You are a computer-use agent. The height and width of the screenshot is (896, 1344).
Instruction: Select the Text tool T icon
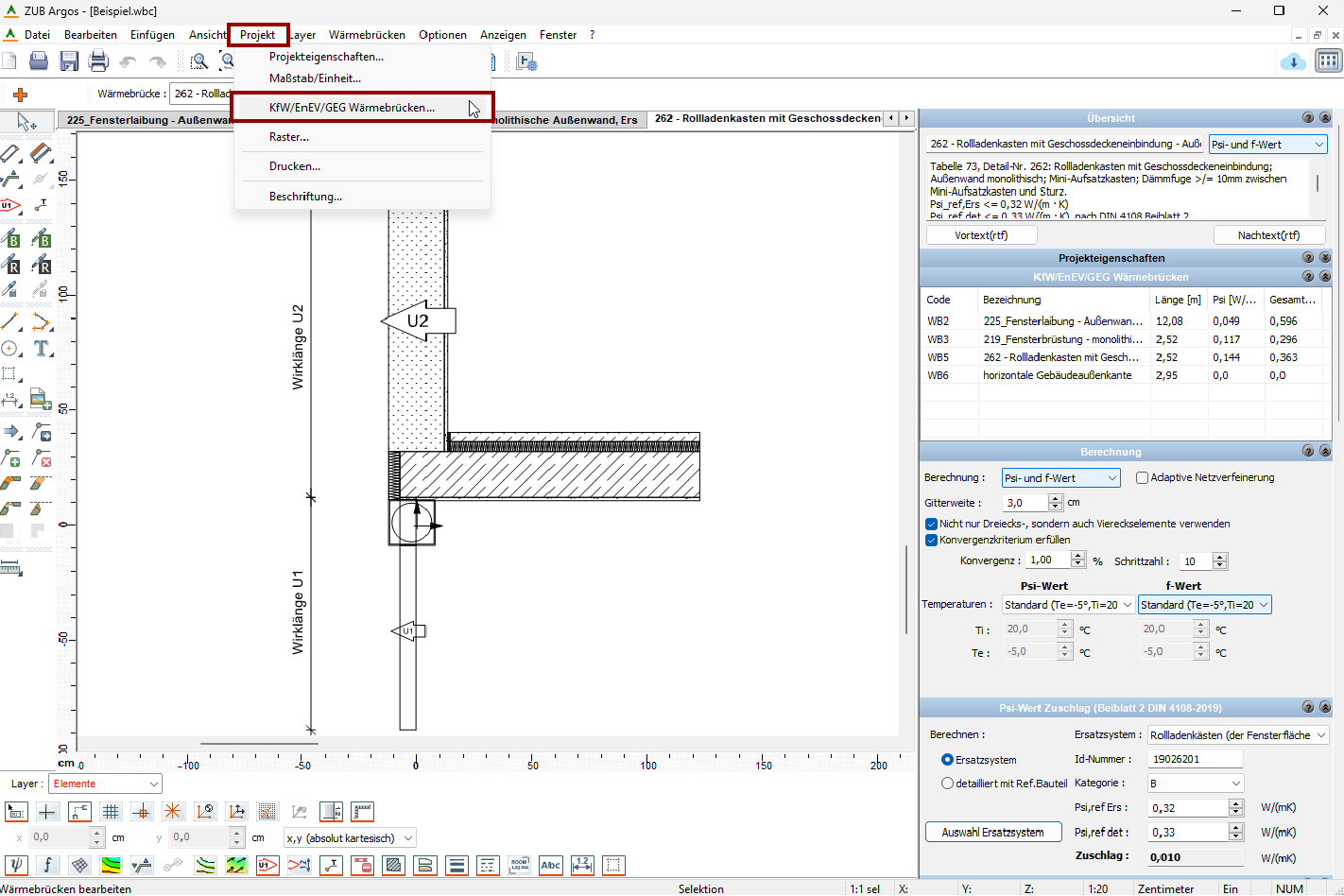(42, 349)
